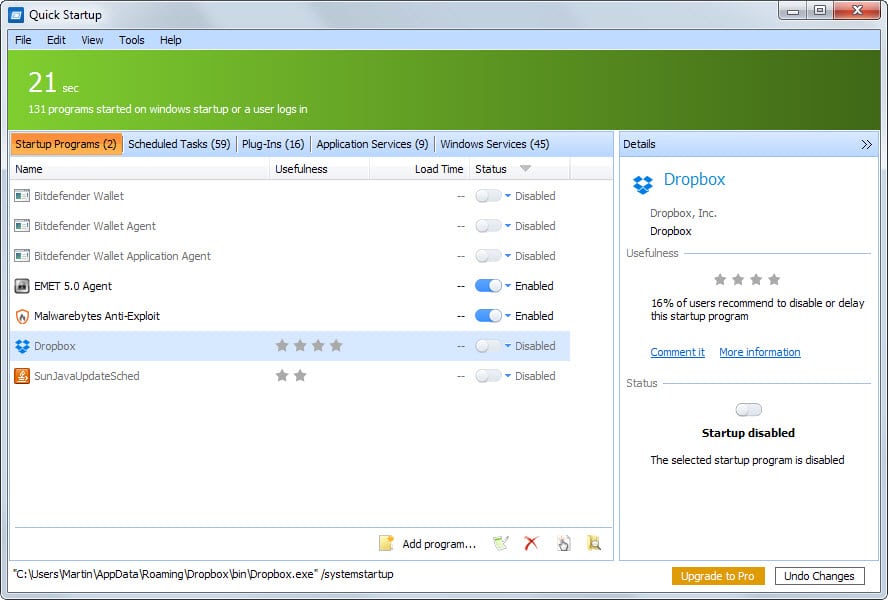
Task: Click the Add program... label
Action: point(439,544)
